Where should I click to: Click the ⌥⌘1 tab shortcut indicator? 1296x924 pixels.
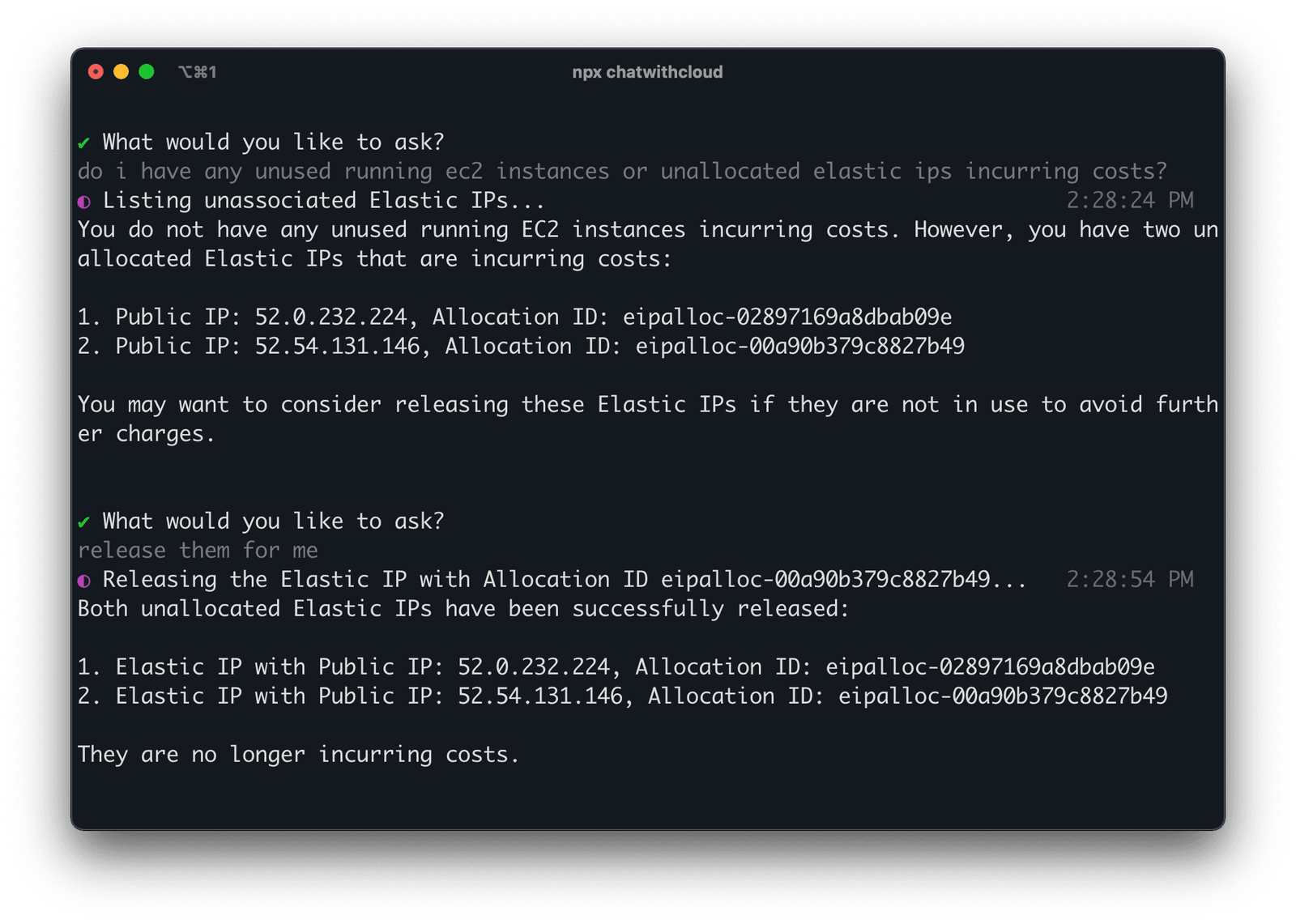click(197, 71)
